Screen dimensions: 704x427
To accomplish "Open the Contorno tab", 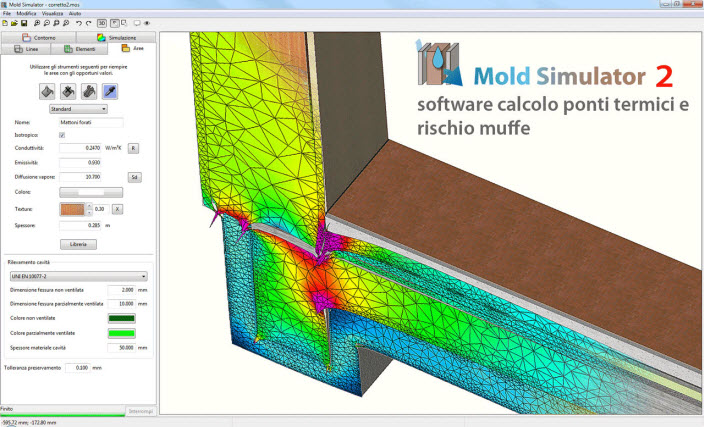I will tap(39, 37).
